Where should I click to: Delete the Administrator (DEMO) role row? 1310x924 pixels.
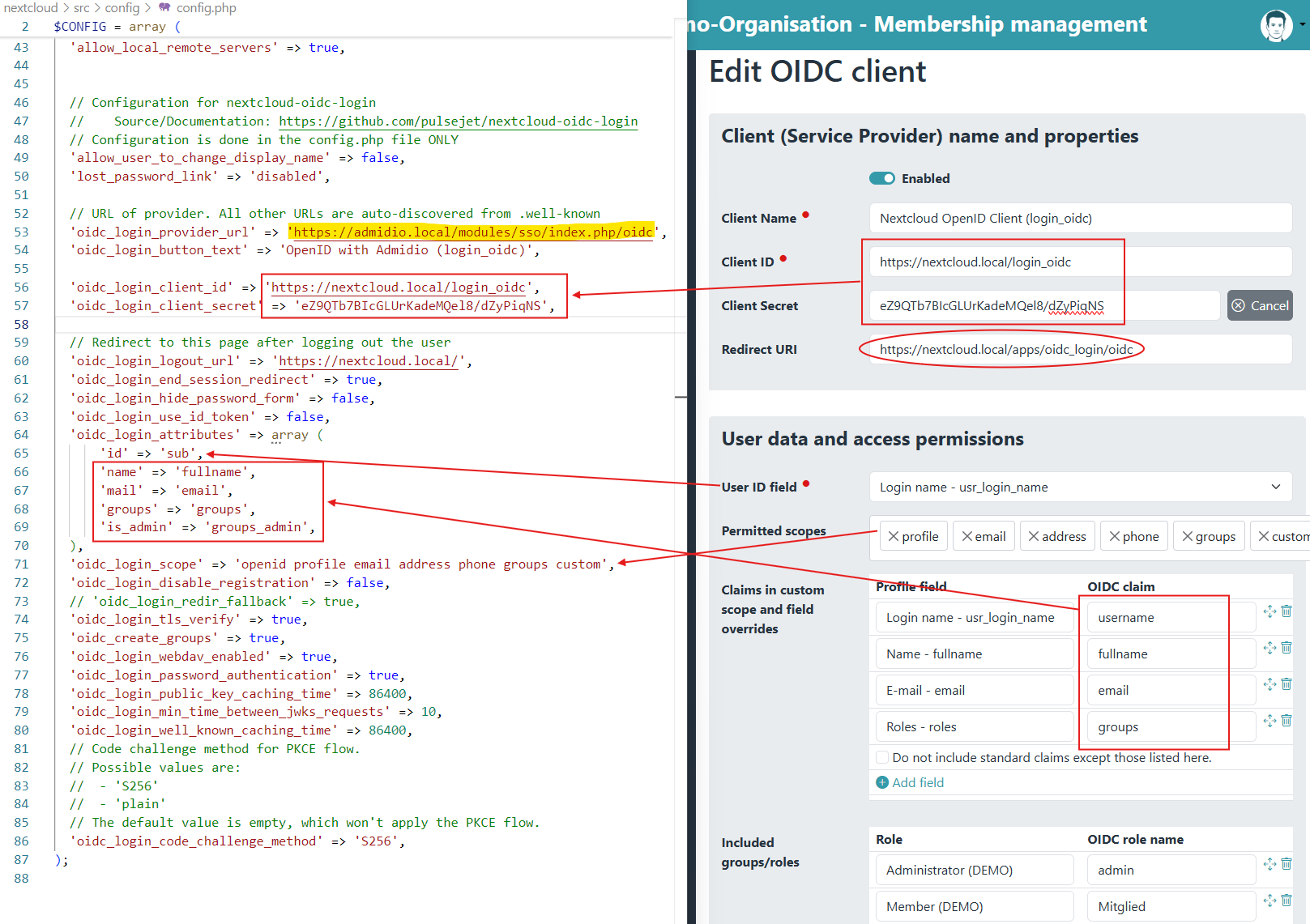click(1287, 864)
